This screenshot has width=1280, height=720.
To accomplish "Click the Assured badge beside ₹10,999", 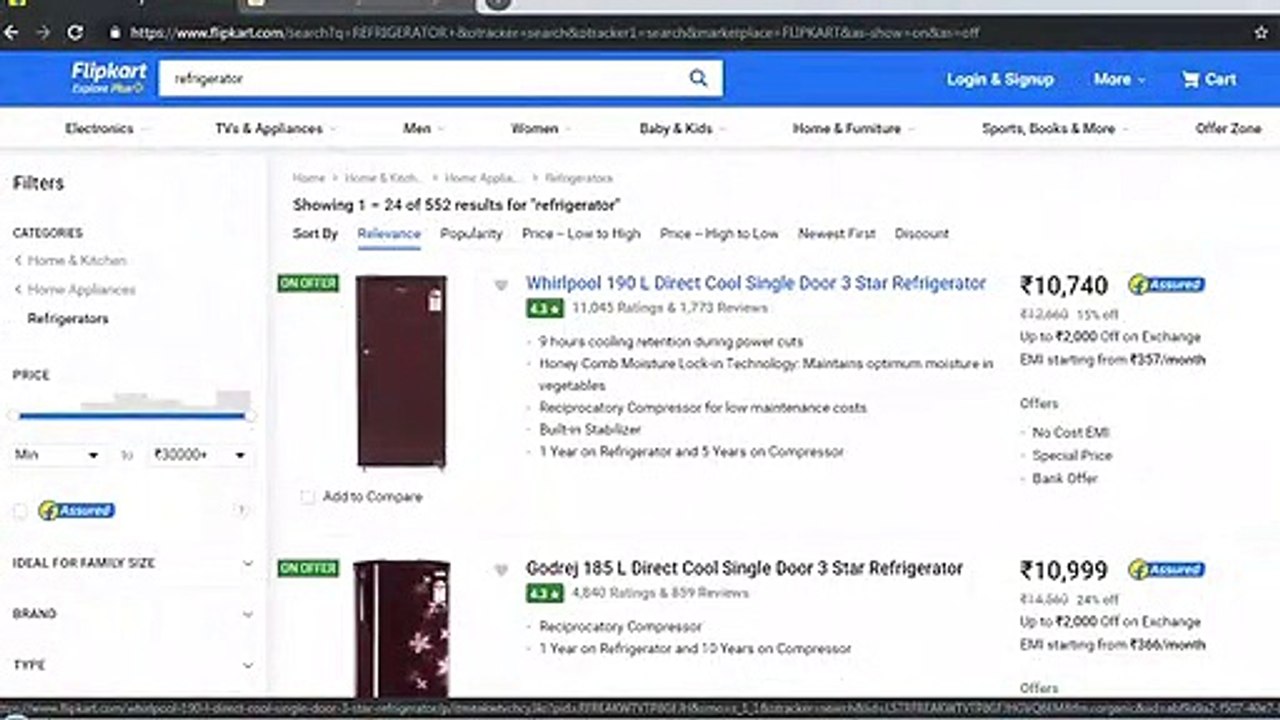I will (1166, 569).
